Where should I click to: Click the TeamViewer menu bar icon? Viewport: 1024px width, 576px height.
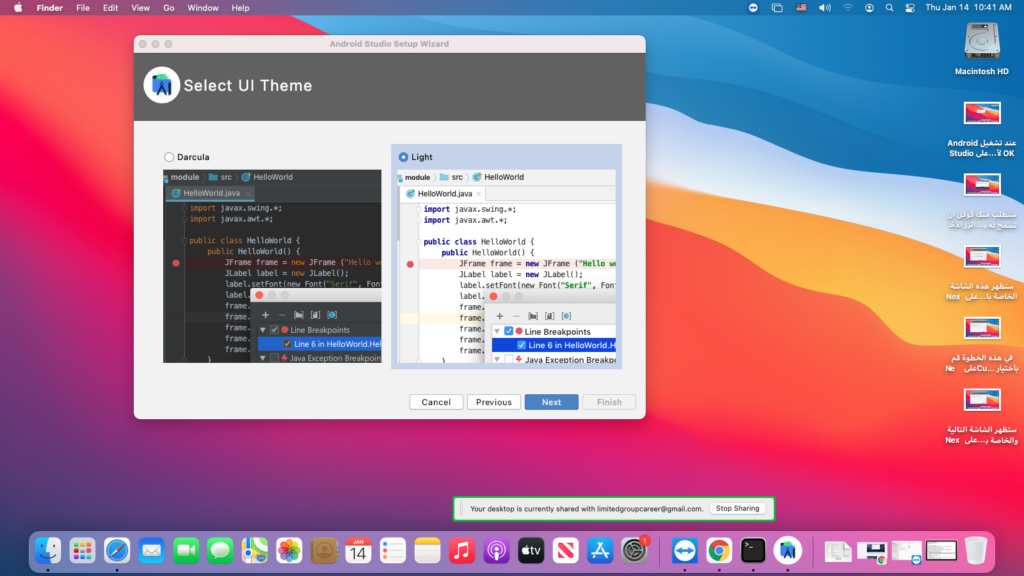(x=753, y=8)
